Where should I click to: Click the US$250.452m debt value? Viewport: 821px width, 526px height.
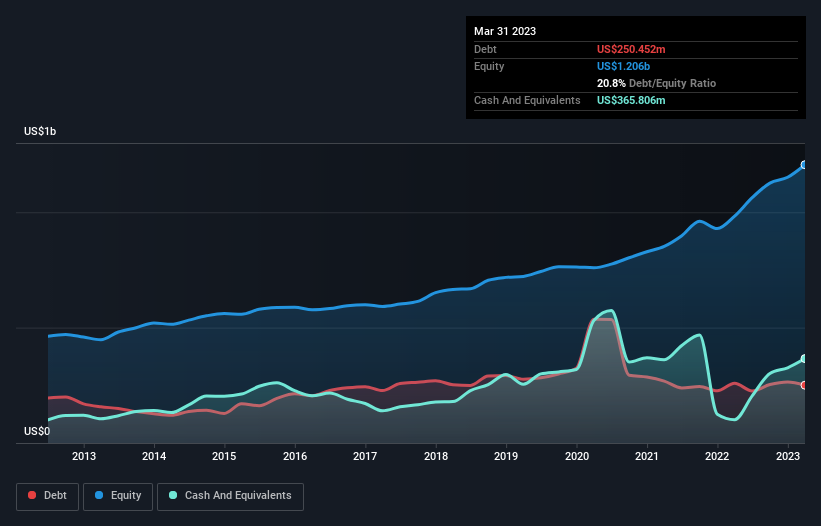pos(631,49)
